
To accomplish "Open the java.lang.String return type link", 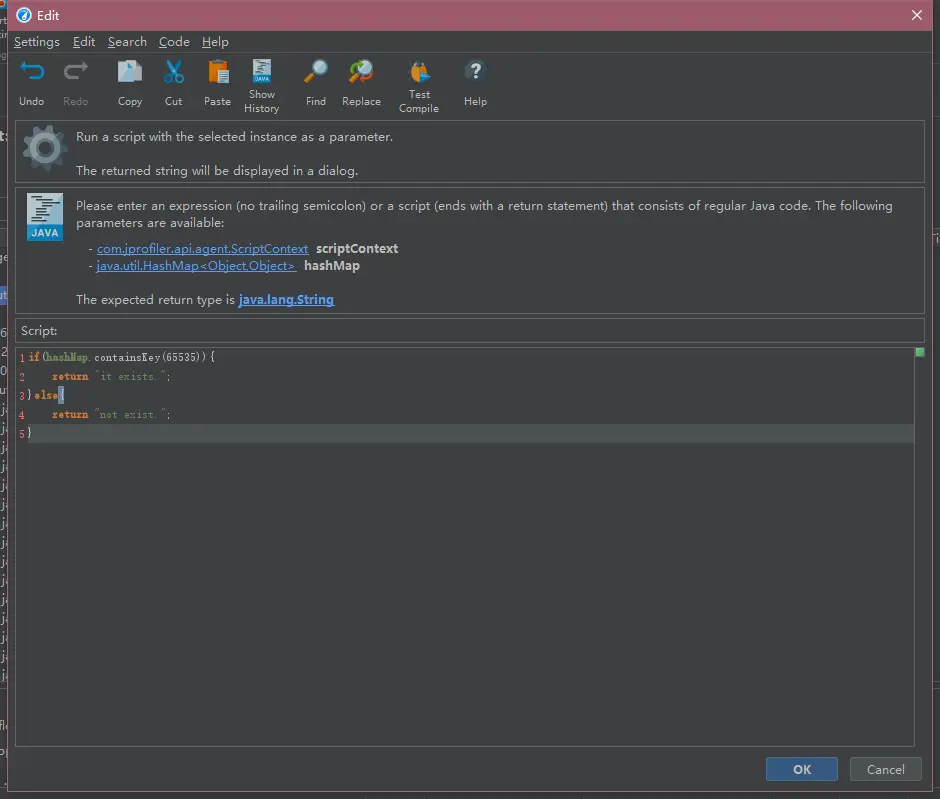I will [286, 300].
